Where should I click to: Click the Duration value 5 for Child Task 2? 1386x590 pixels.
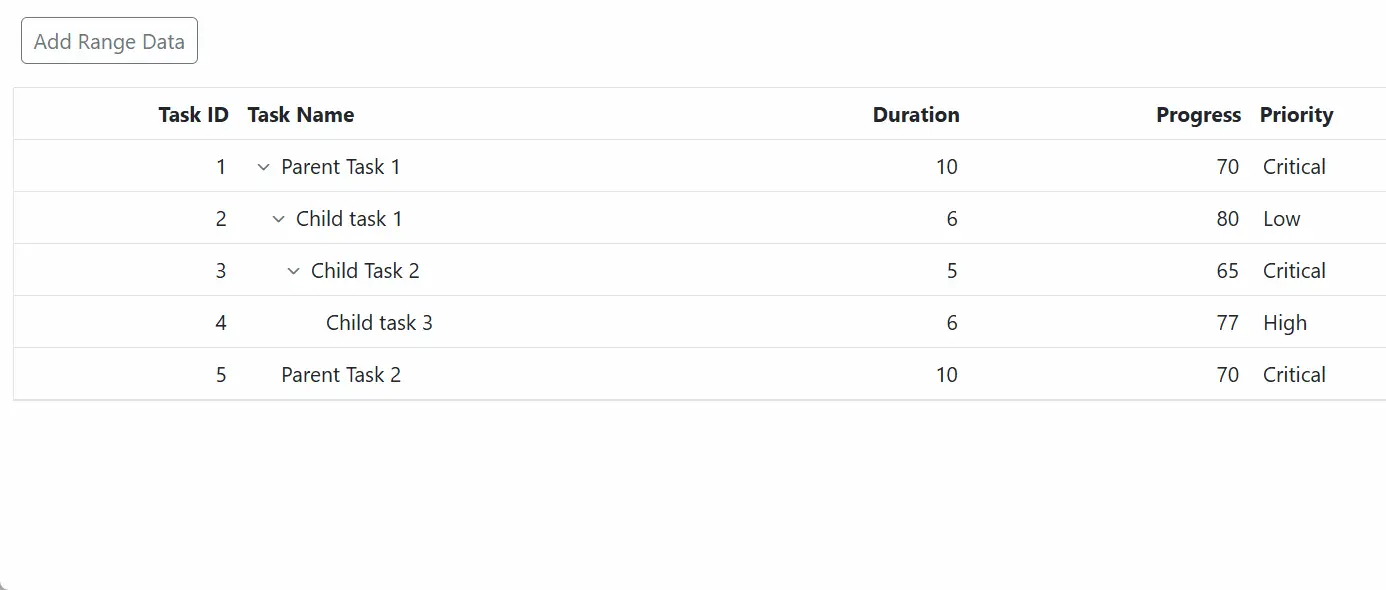tap(952, 270)
